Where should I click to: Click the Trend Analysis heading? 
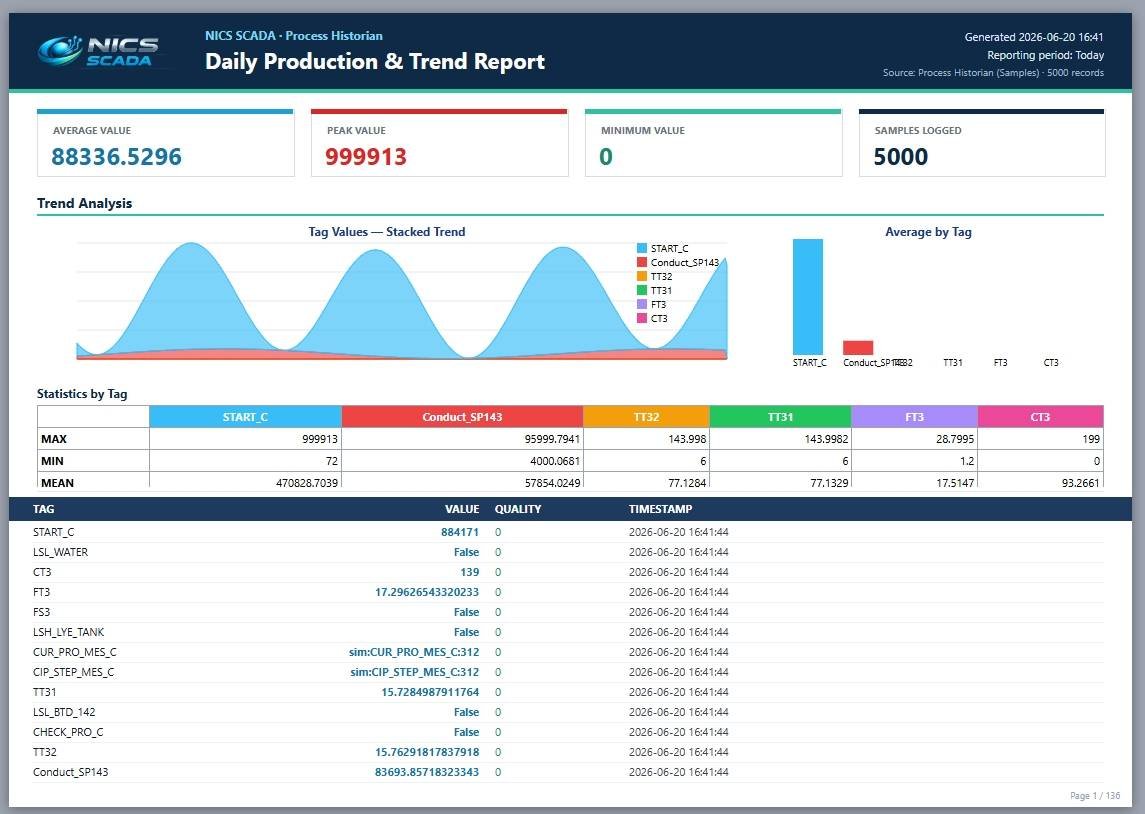(85, 204)
